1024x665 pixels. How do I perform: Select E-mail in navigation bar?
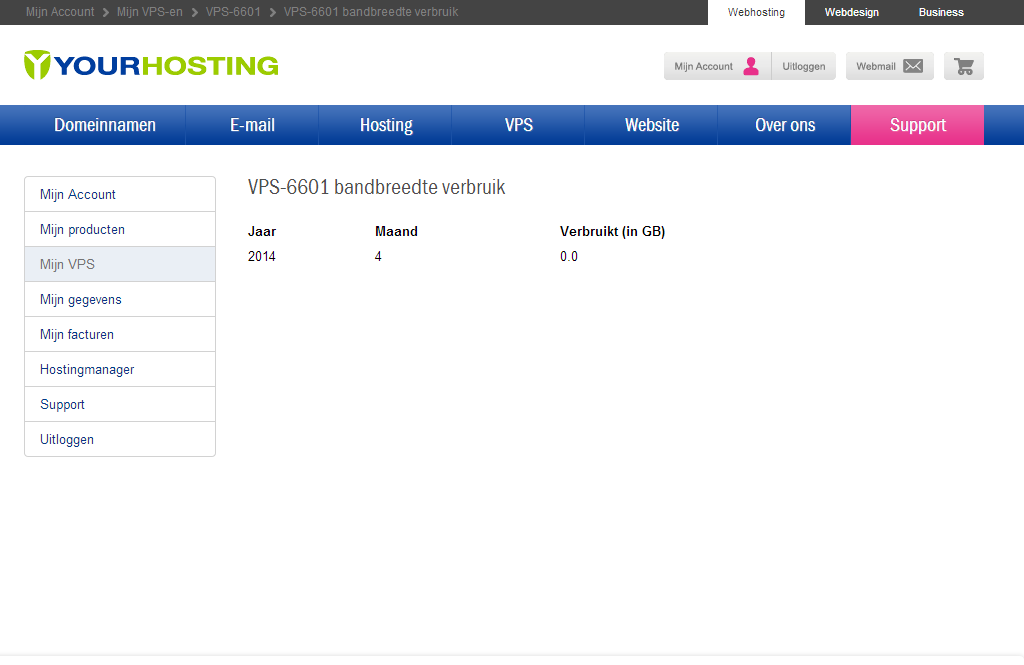tap(252, 125)
